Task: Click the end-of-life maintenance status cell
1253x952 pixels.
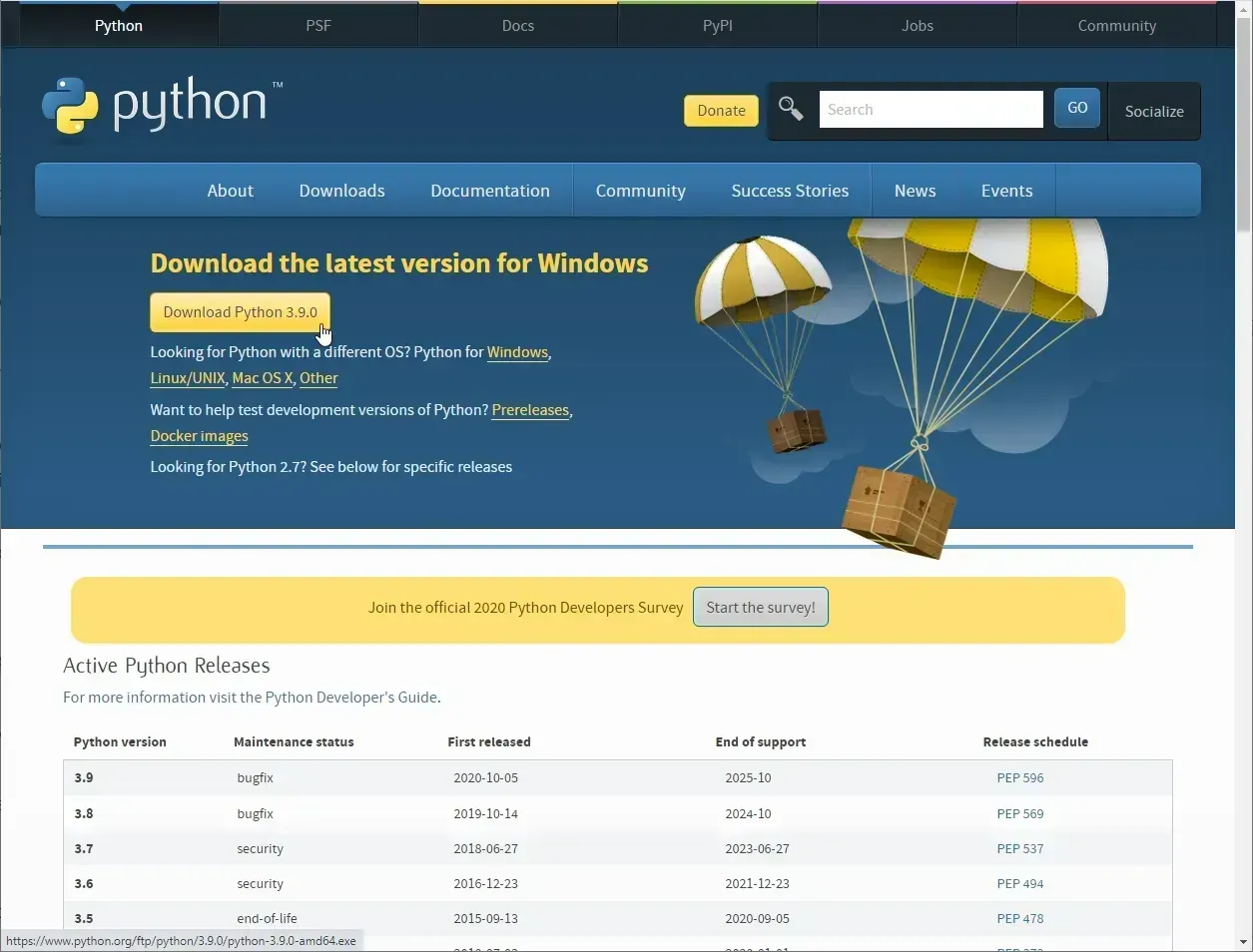Action: click(267, 919)
